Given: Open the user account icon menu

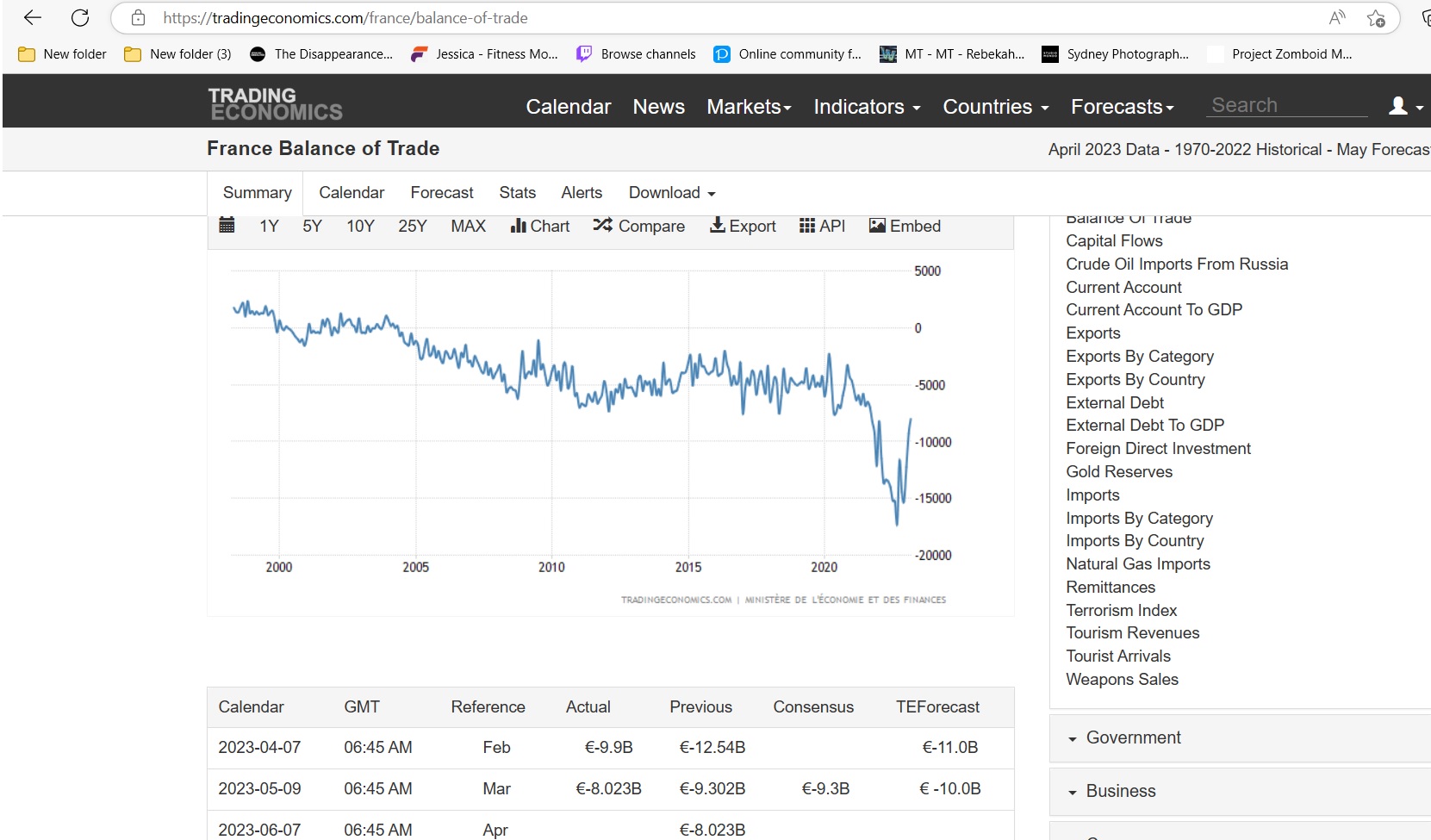Looking at the screenshot, I should click(1406, 106).
